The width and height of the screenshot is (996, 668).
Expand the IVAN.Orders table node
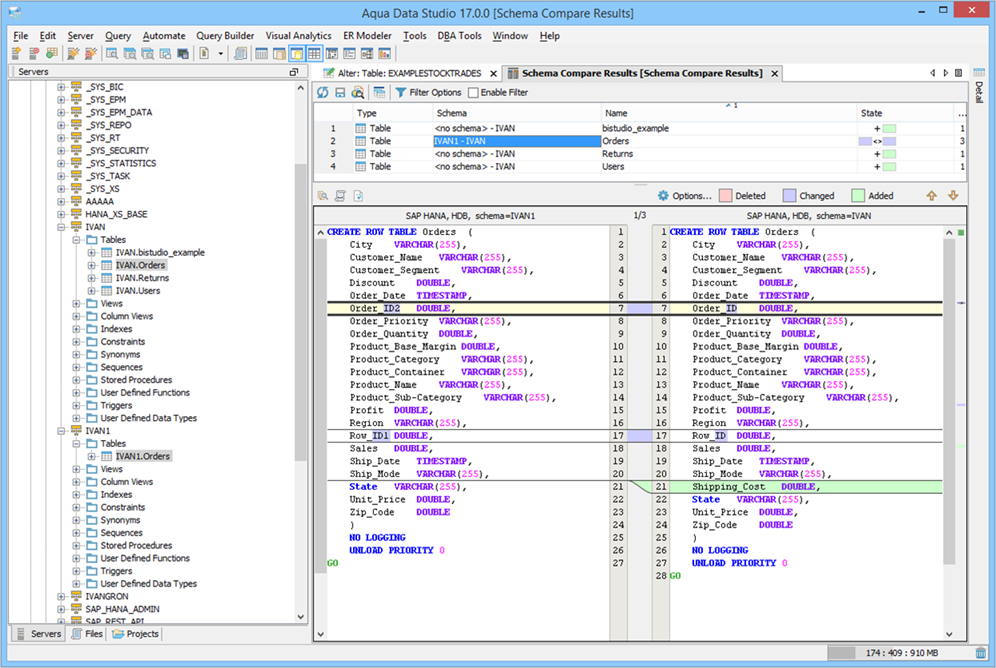click(91, 265)
